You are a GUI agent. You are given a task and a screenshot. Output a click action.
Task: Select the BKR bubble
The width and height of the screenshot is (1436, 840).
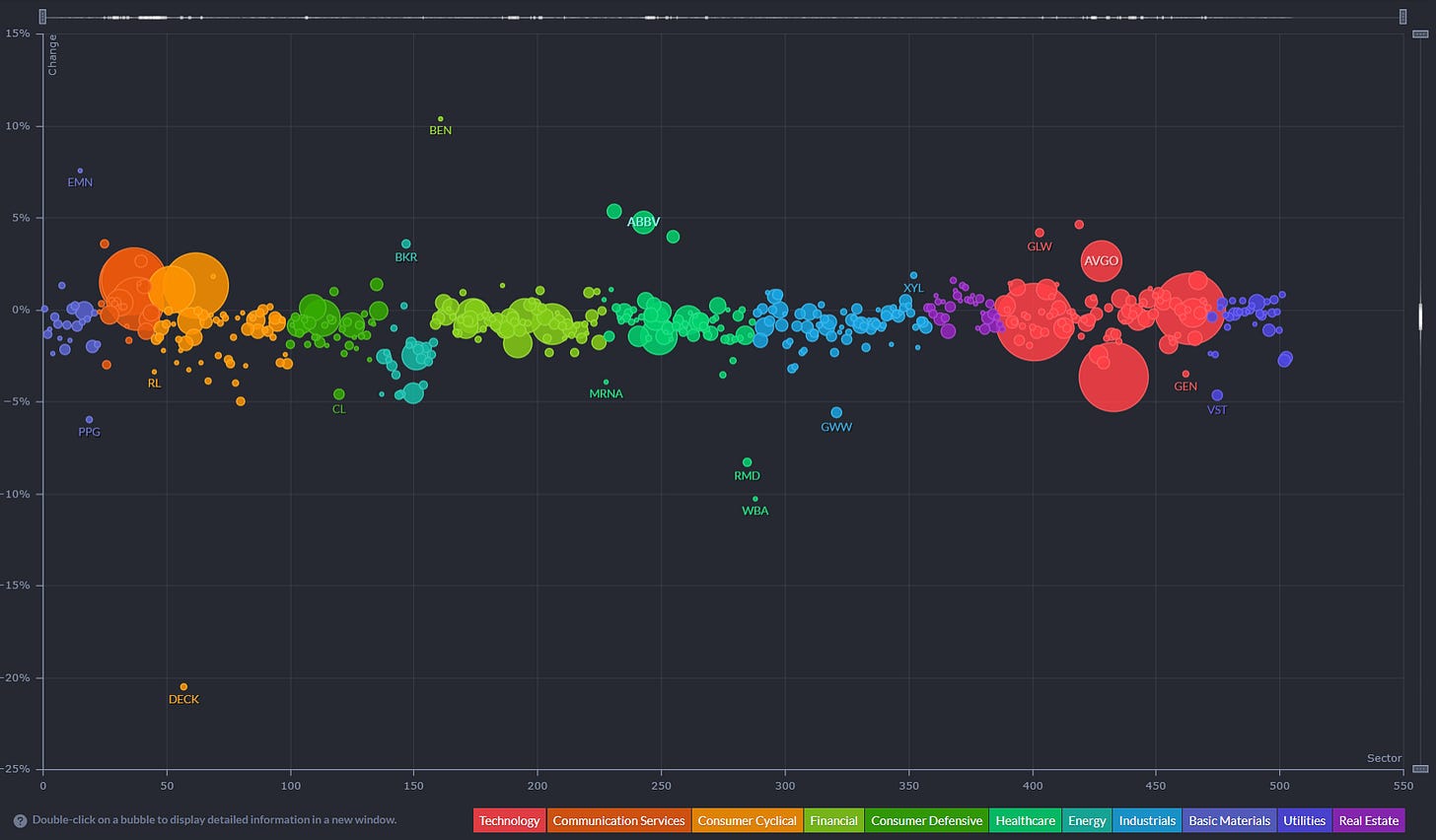(x=405, y=244)
